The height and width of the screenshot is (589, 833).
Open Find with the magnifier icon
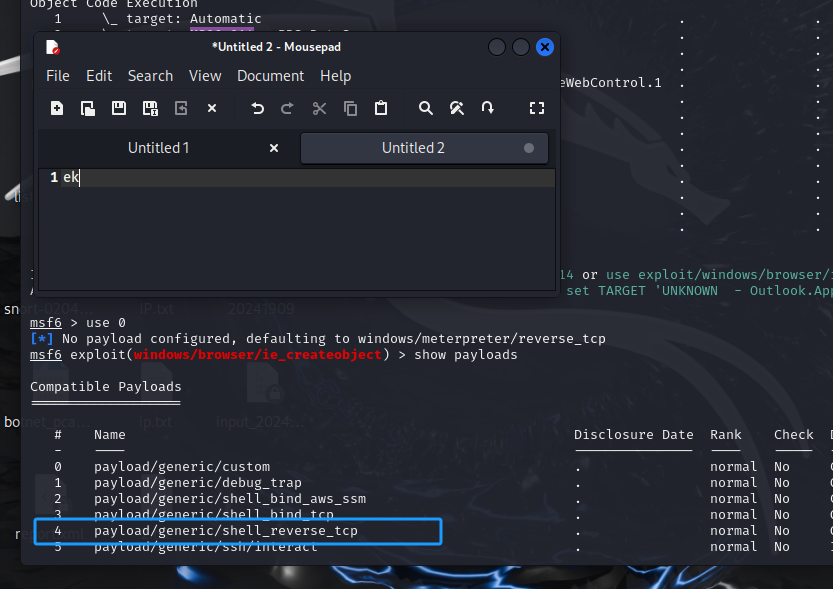(x=426, y=108)
